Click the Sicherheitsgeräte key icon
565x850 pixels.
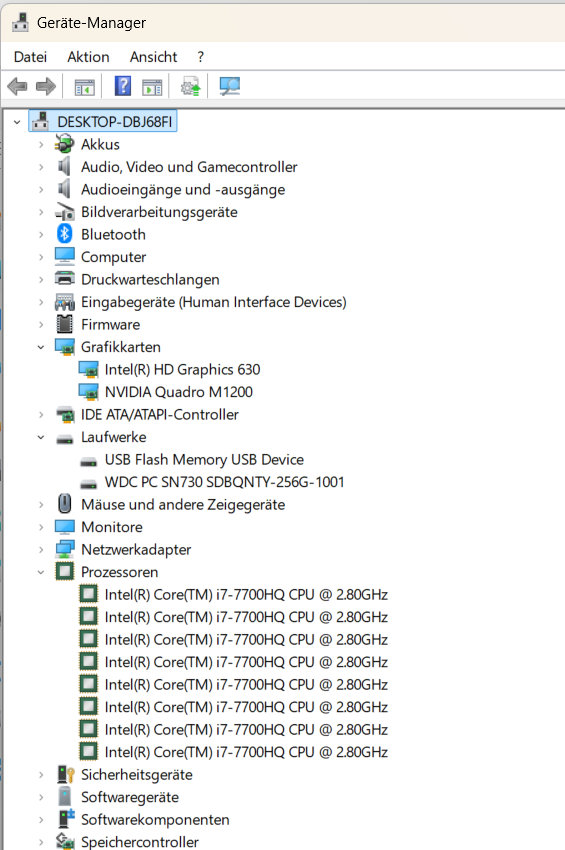point(65,774)
